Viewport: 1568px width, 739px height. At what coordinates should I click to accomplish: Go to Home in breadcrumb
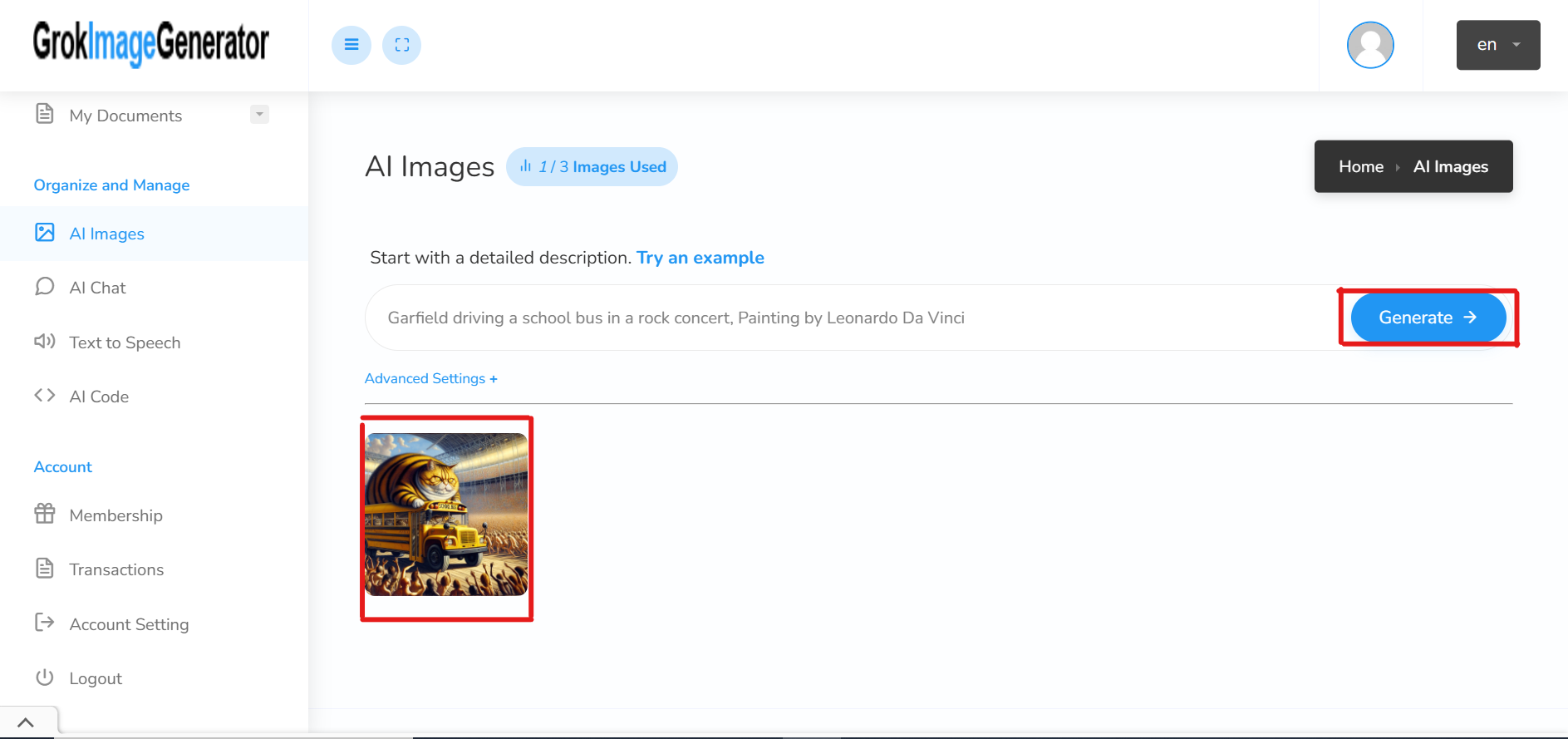[x=1361, y=166]
